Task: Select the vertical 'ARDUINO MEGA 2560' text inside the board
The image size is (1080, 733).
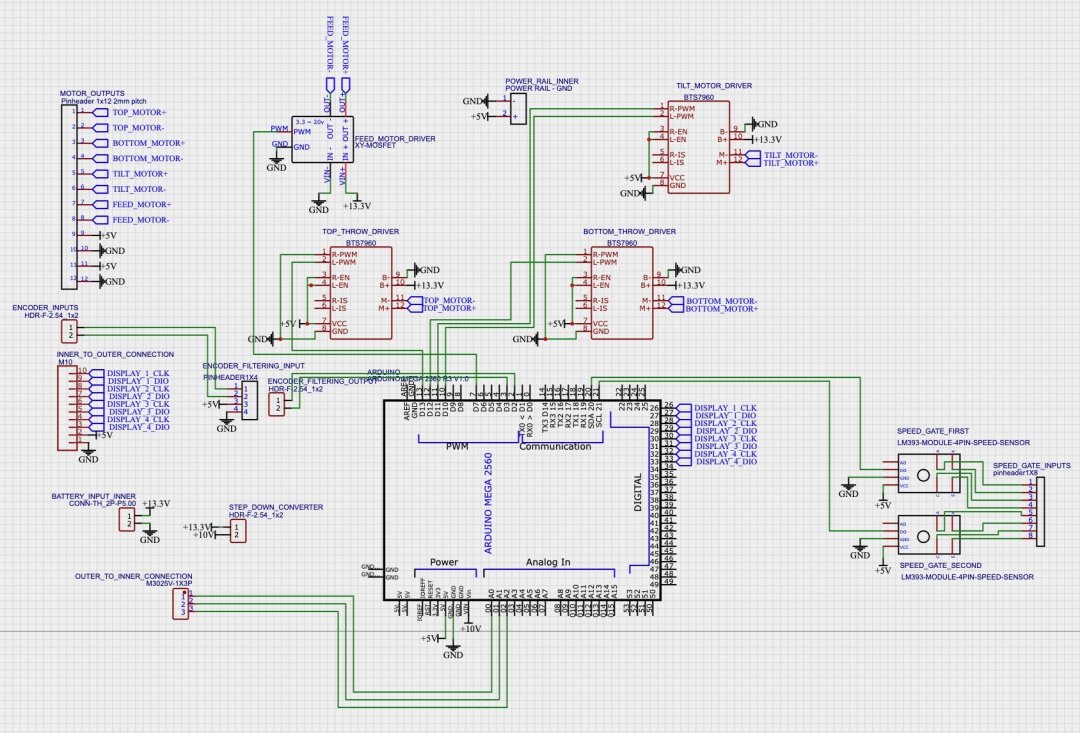Action: coord(488,503)
